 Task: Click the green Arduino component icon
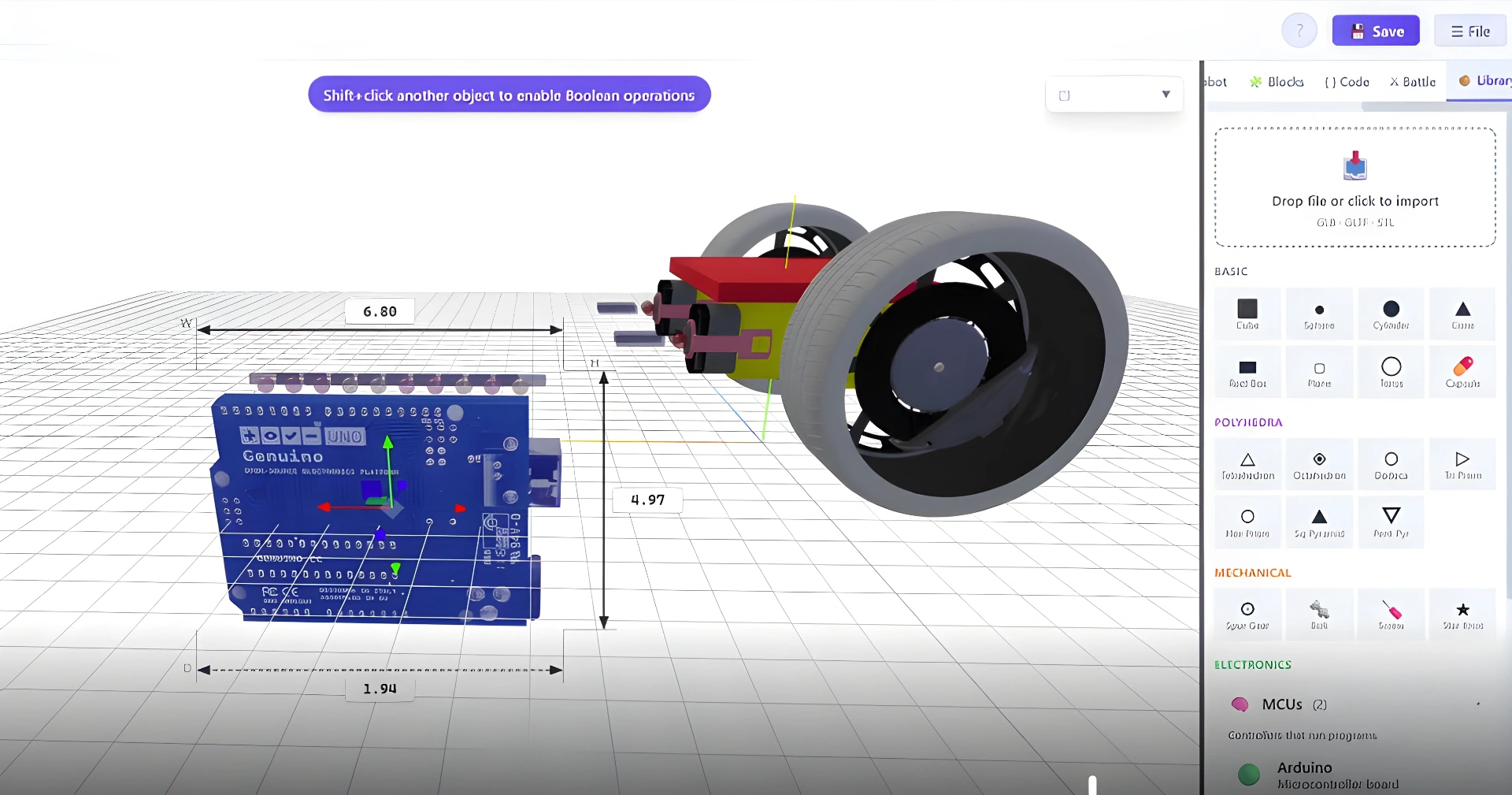pos(1249,775)
